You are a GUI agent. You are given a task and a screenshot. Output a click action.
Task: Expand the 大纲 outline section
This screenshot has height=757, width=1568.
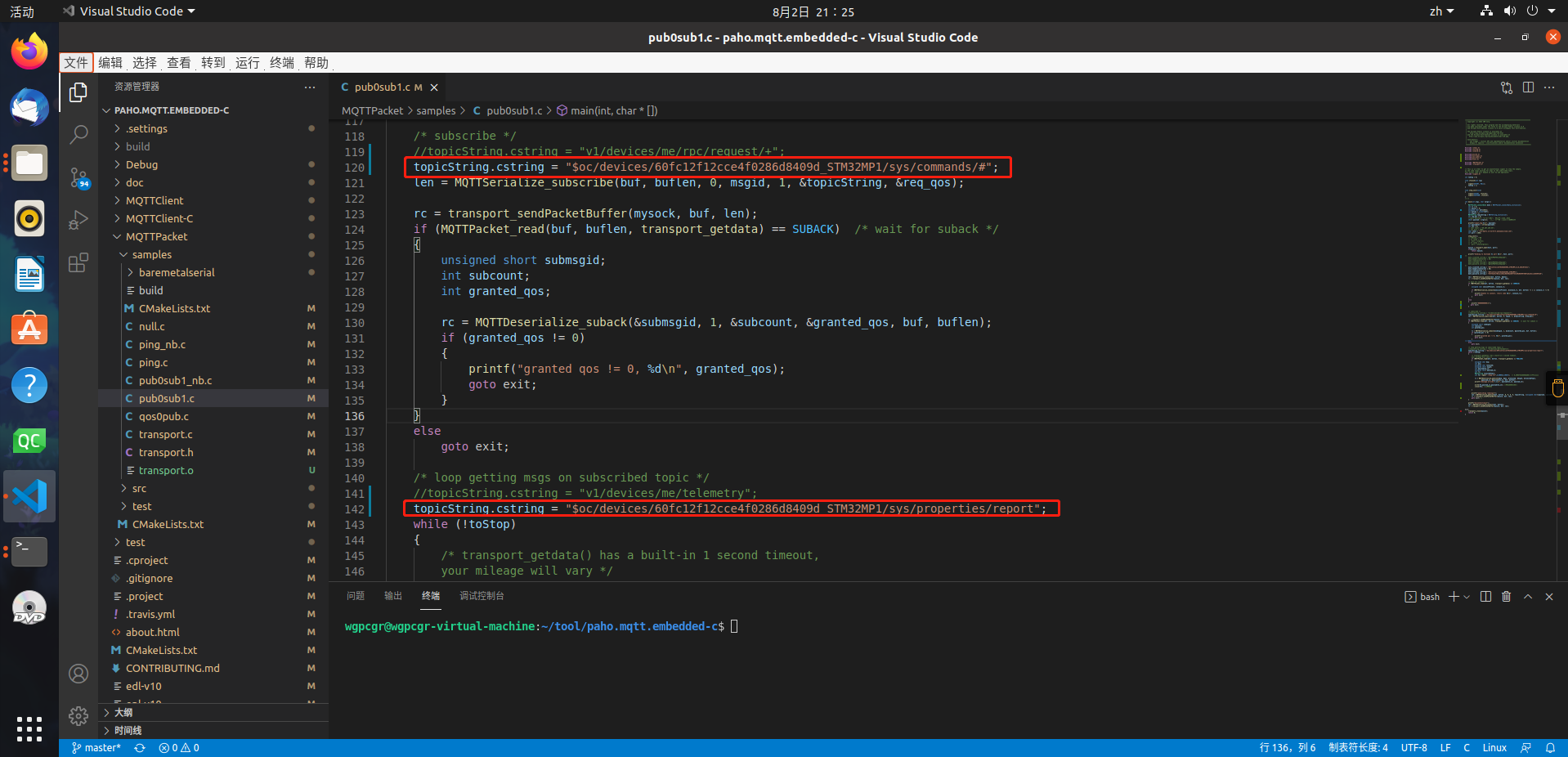(x=213, y=712)
